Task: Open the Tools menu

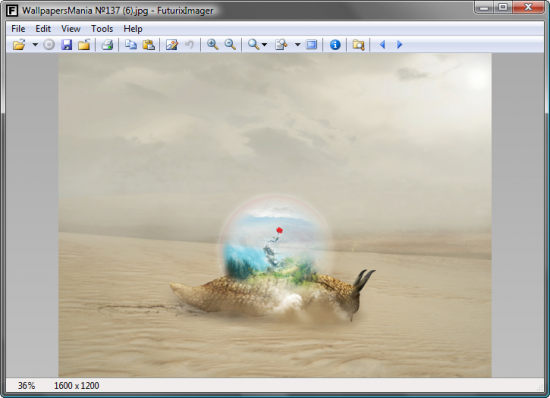Action: tap(102, 29)
